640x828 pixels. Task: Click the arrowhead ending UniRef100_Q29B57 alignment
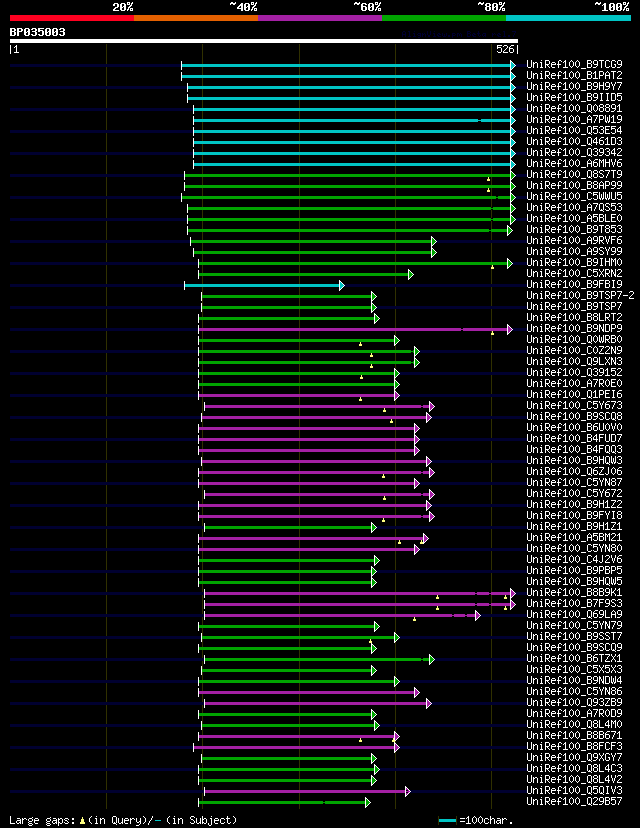368,803
